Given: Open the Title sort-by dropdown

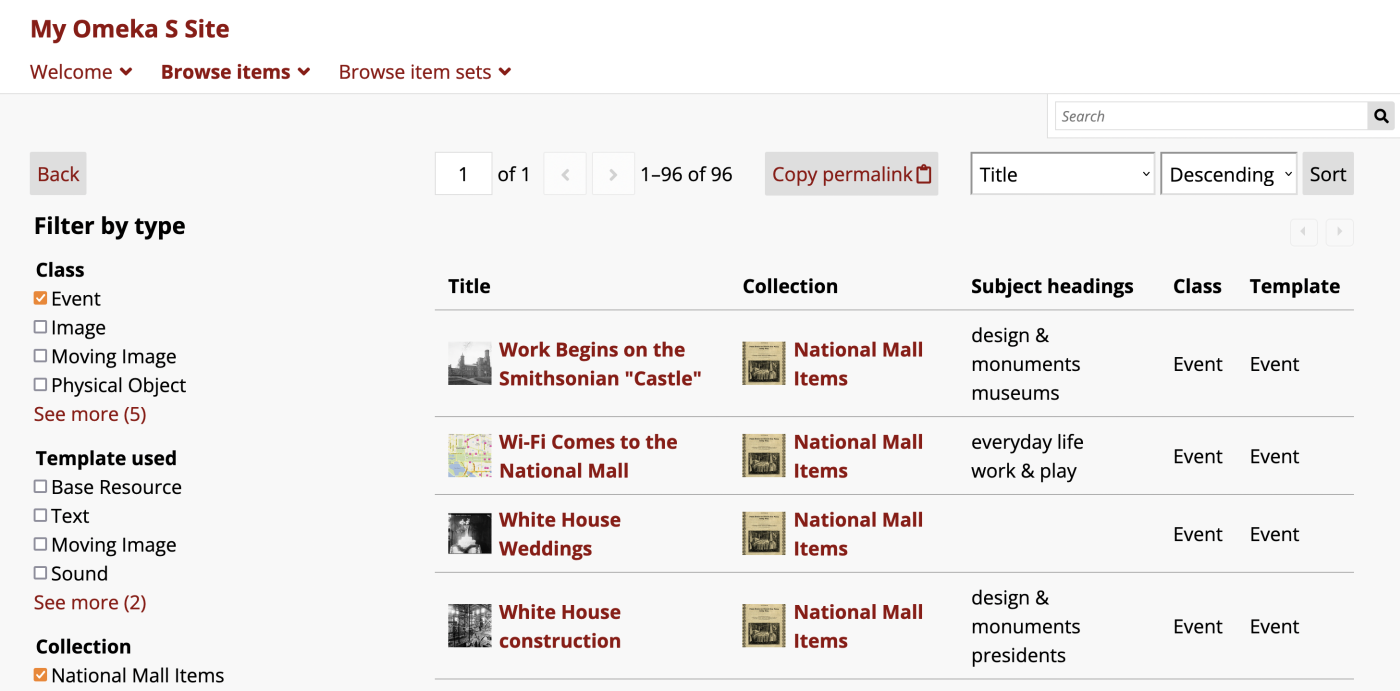Looking at the screenshot, I should click(1063, 174).
